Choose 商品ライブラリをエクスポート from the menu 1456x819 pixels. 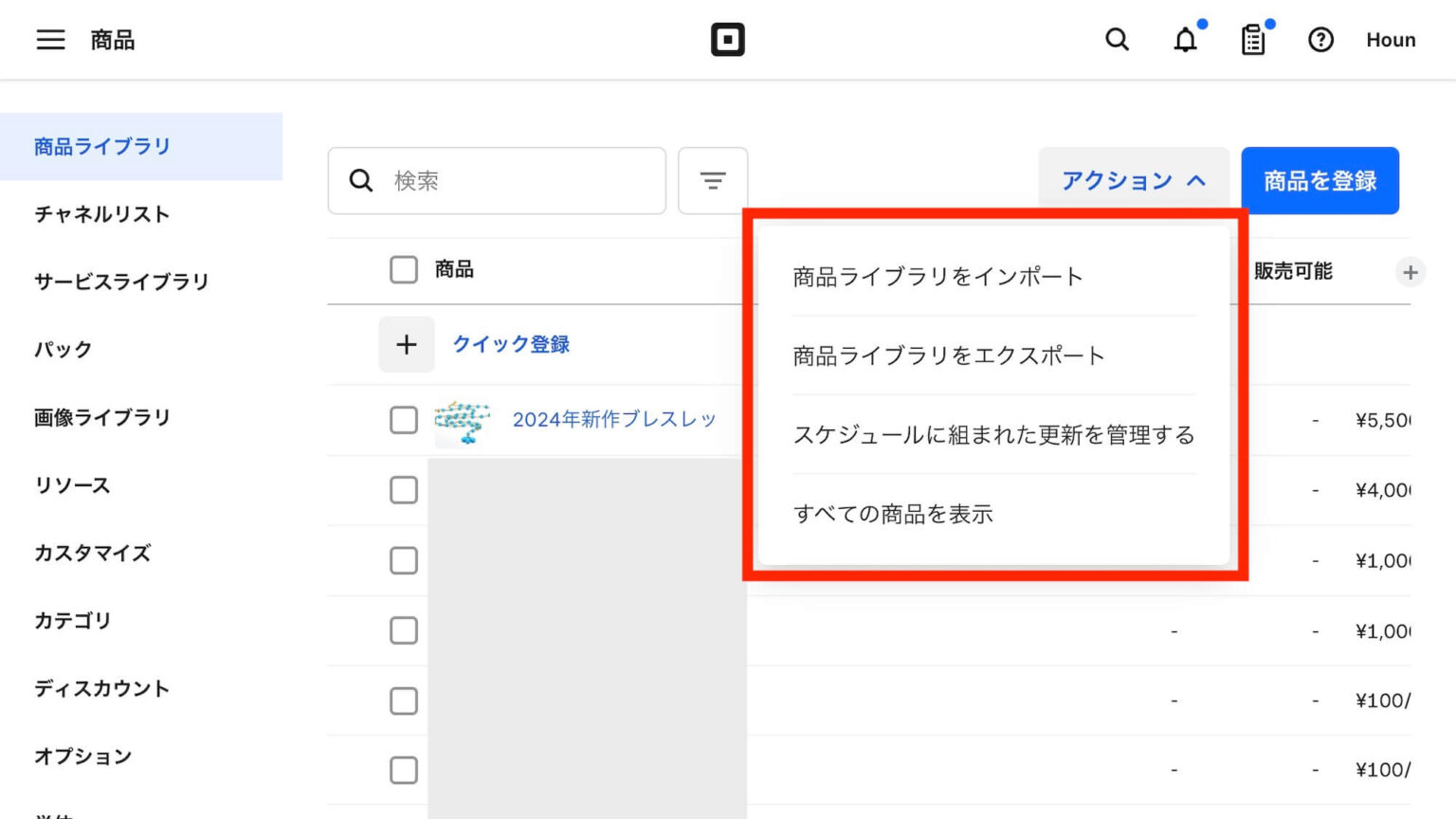(948, 355)
